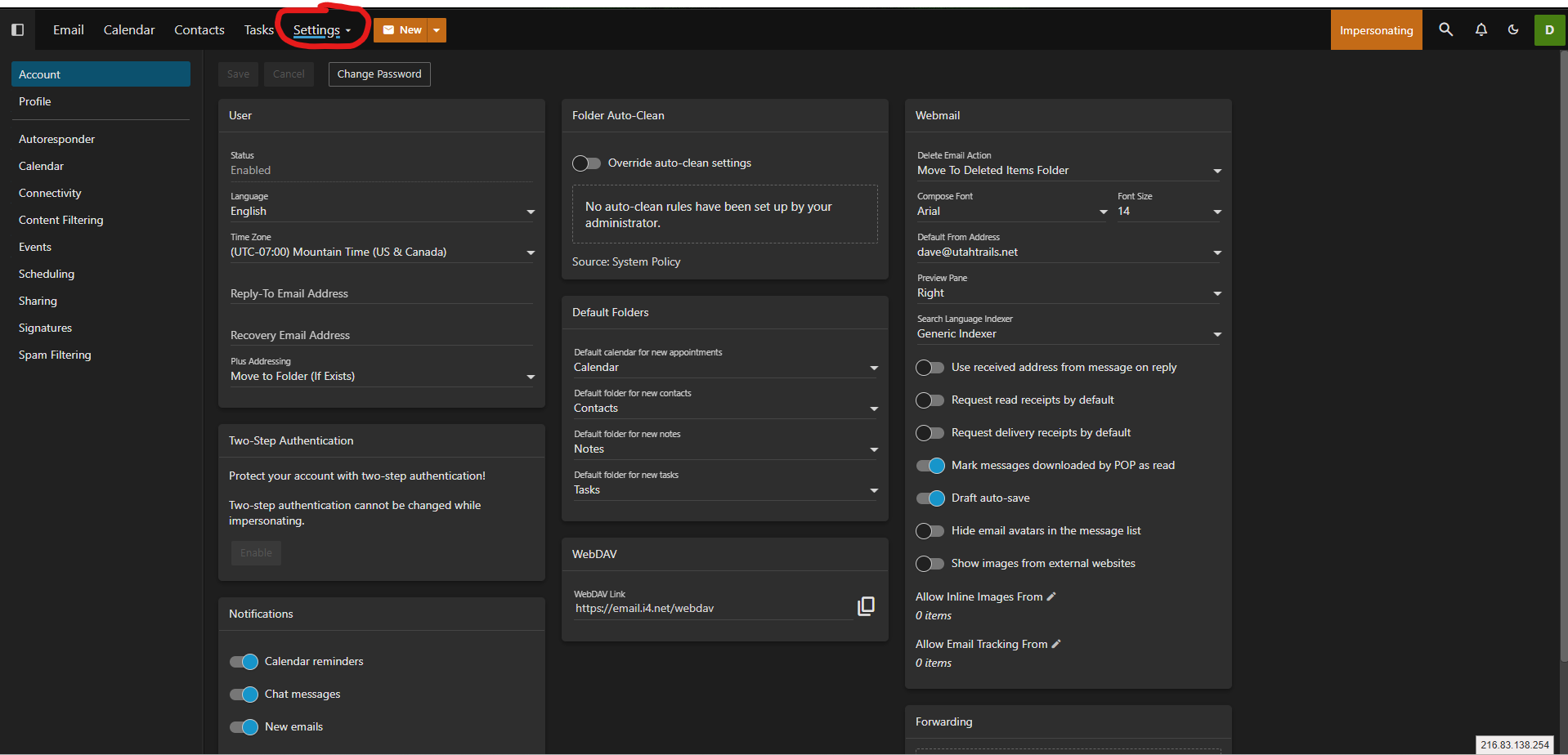Go to Calendar in top navigation

coord(129,30)
